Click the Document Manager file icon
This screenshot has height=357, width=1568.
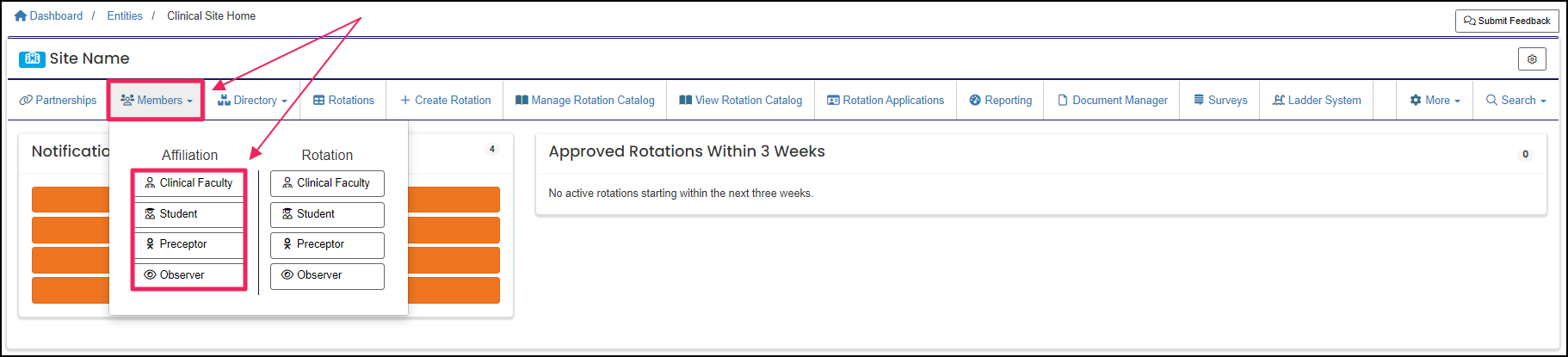1063,100
